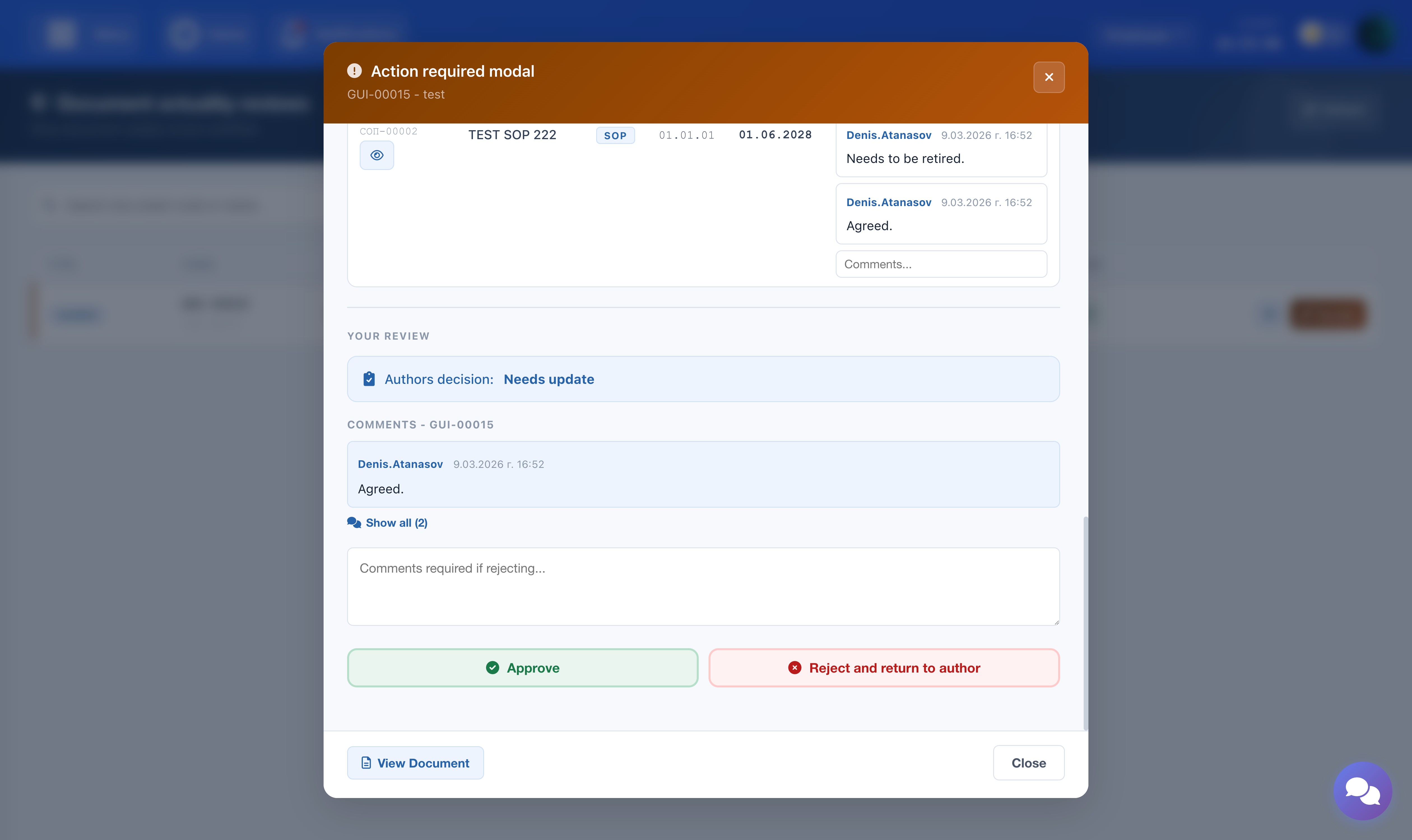The width and height of the screenshot is (1412, 840).
Task: Approve the review with the green button
Action: 522,668
